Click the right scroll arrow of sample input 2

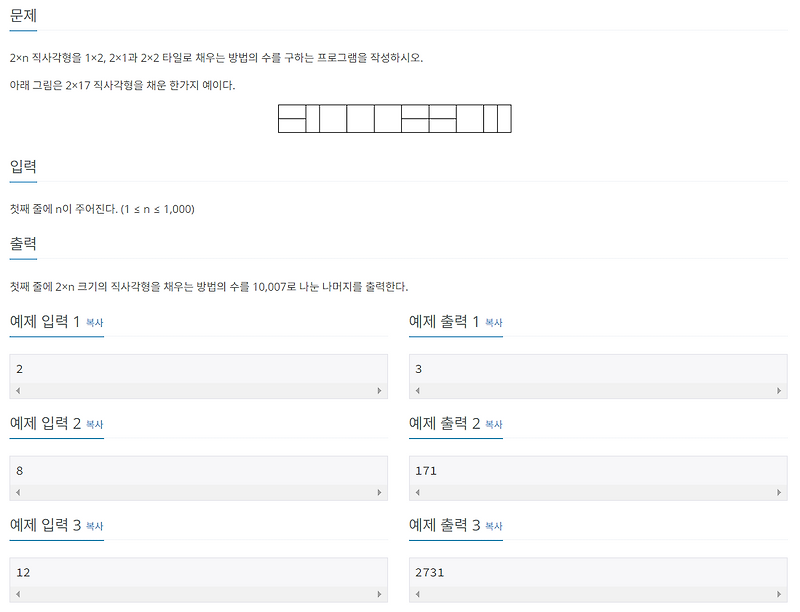(x=381, y=492)
